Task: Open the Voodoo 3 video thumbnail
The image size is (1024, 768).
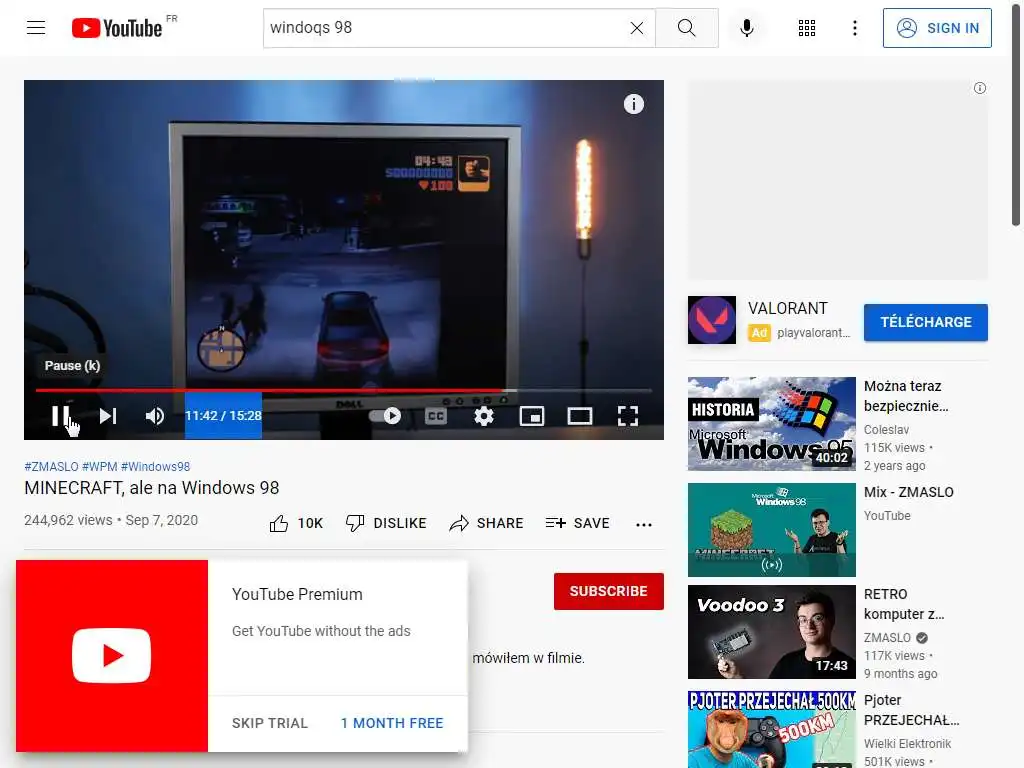Action: [771, 632]
